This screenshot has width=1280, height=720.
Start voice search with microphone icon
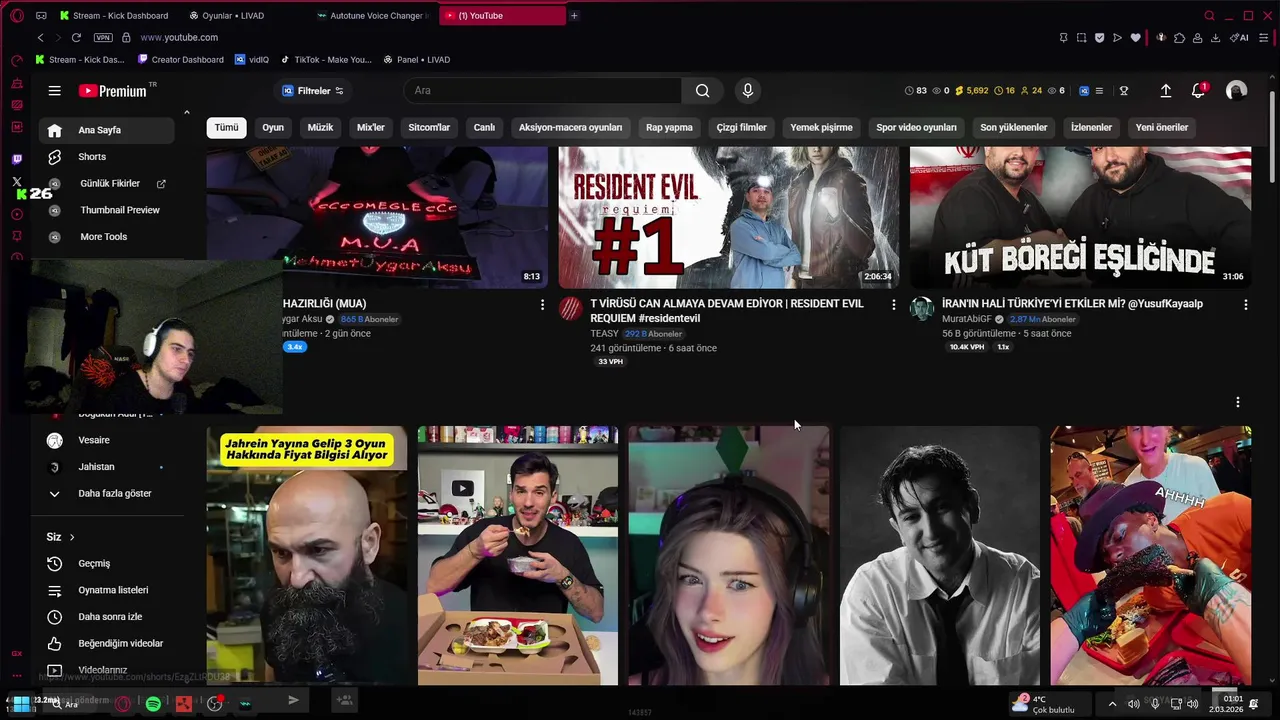[747, 91]
